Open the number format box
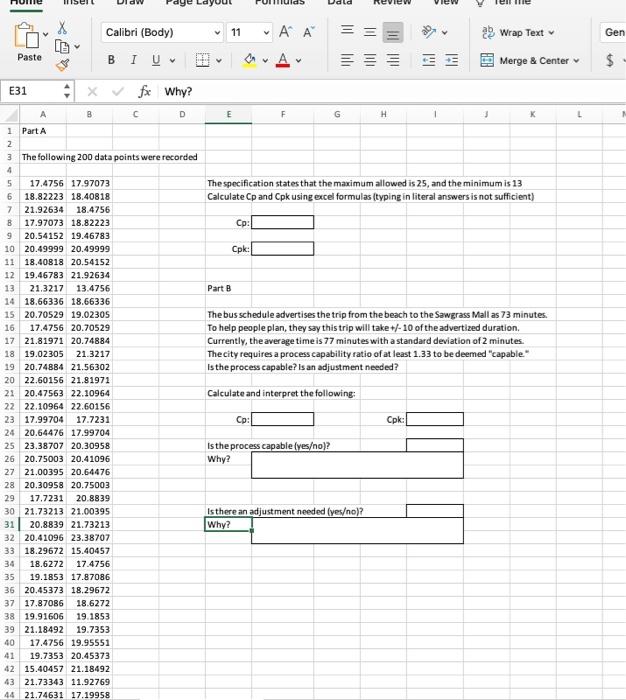Image resolution: width=626 pixels, height=700 pixels. click(x=613, y=33)
